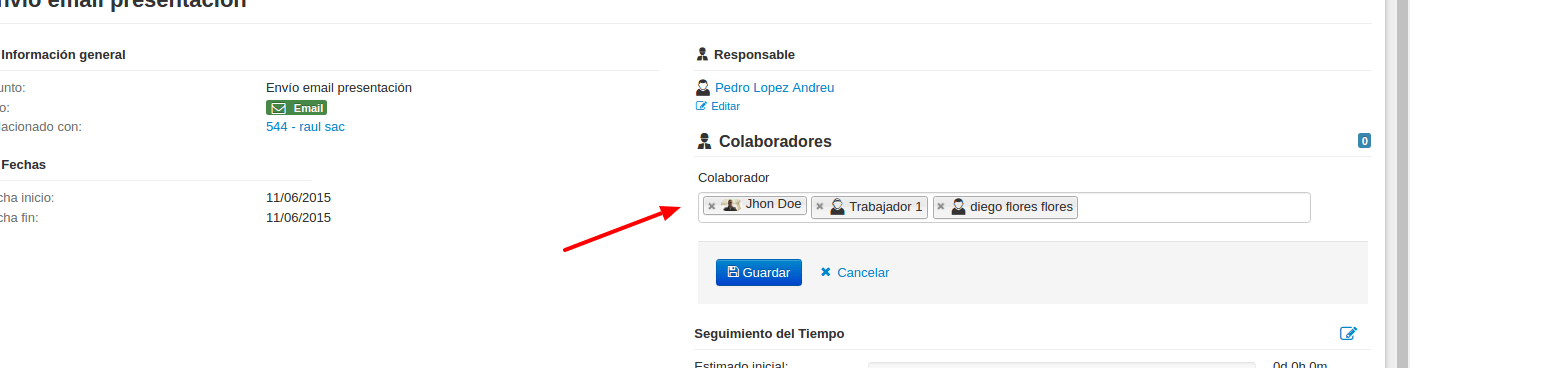Image resolution: width=1561 pixels, height=368 pixels.
Task: Open Pedro Lopez Andreu profile link
Action: pos(774,88)
